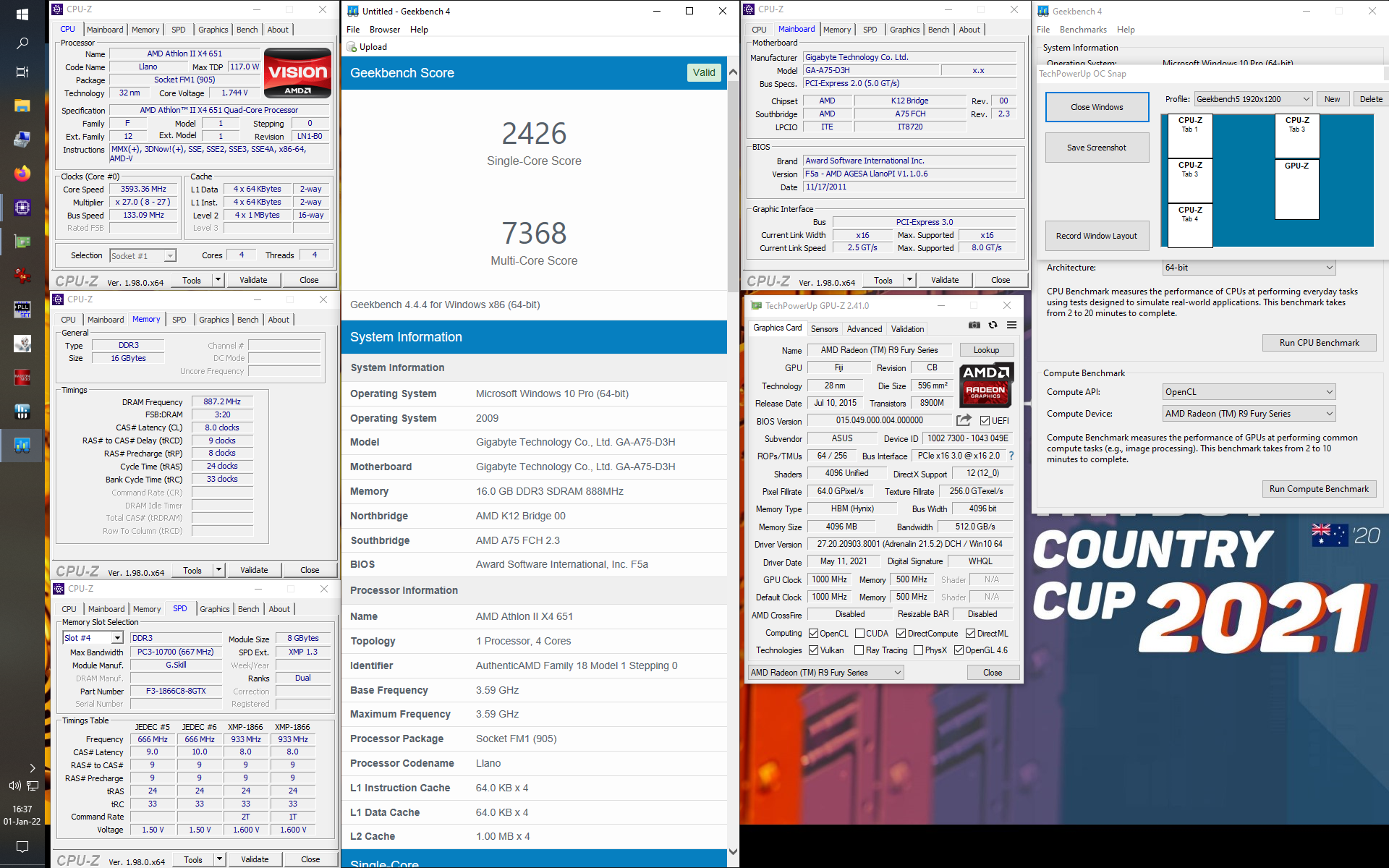
Task: Open File Explorer from the taskbar
Action: point(22,106)
